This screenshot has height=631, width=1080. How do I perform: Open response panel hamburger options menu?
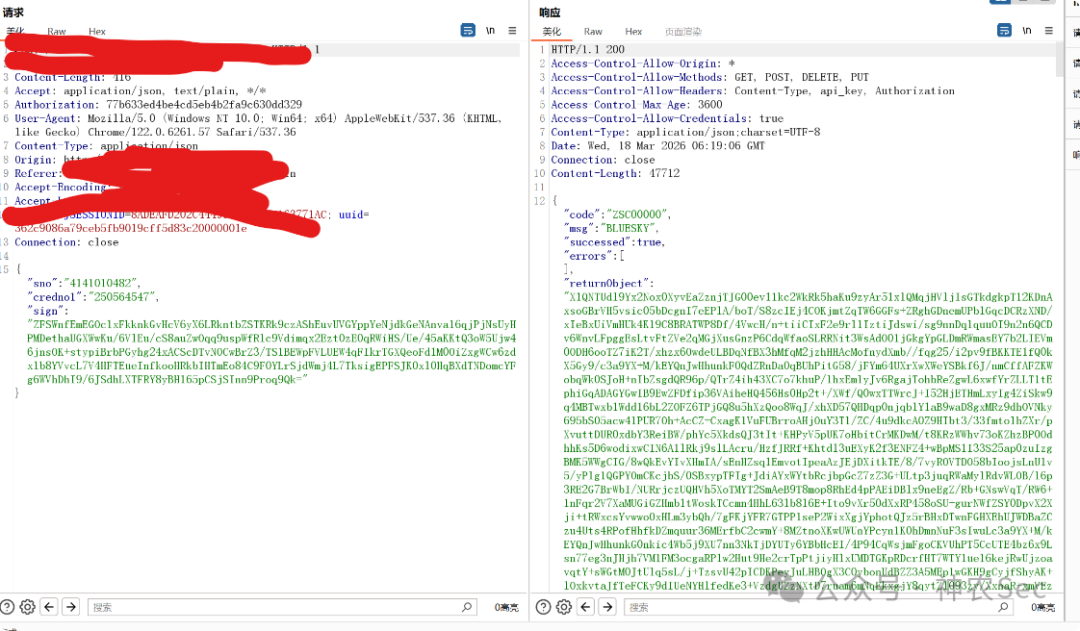tap(1049, 30)
